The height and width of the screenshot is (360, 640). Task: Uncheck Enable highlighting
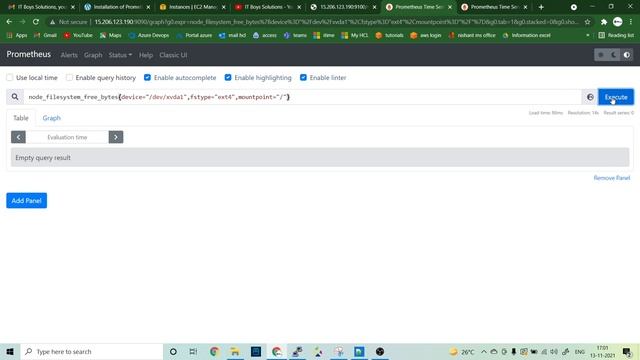click(x=228, y=77)
